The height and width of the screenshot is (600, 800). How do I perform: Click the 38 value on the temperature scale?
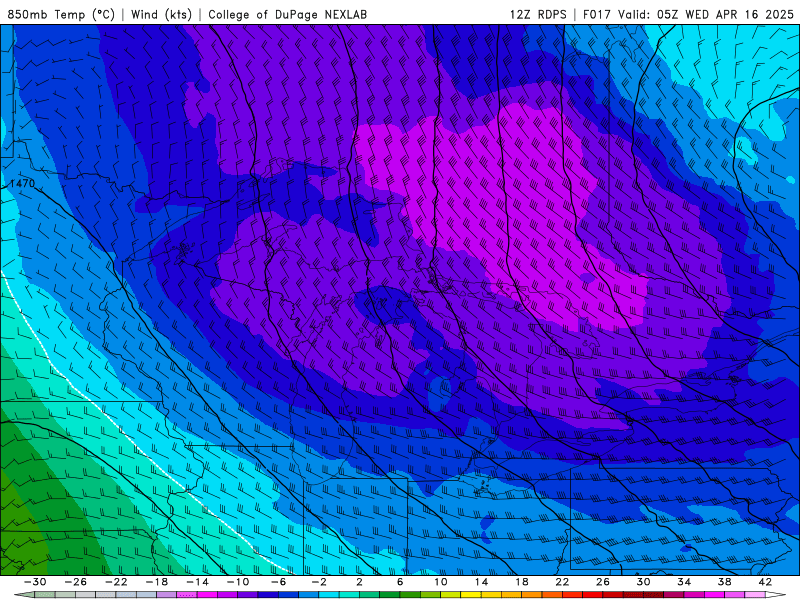(724, 582)
